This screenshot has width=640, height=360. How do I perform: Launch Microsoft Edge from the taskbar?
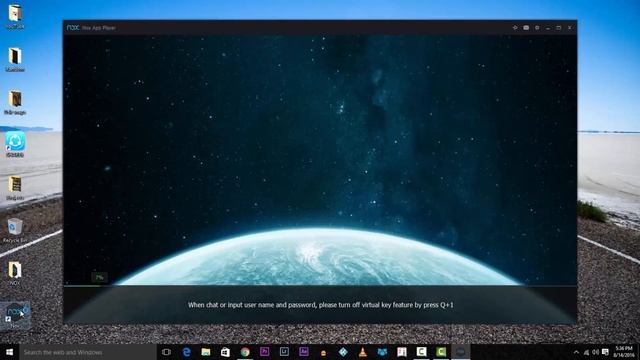187,352
